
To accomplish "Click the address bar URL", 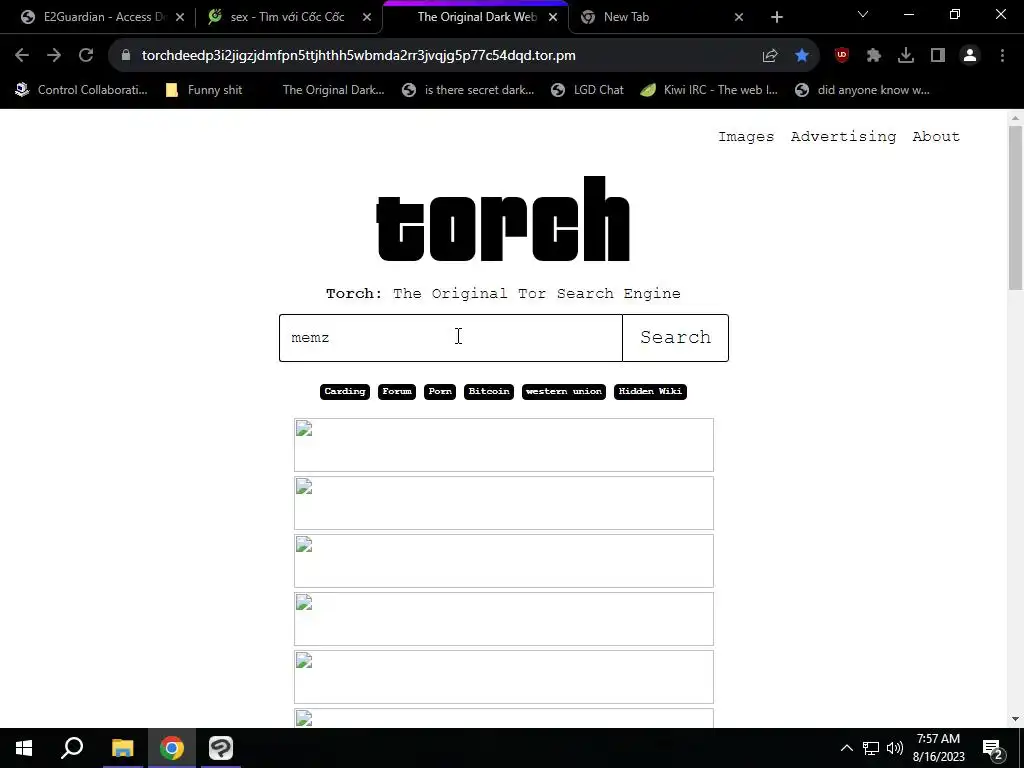I will 359,56.
